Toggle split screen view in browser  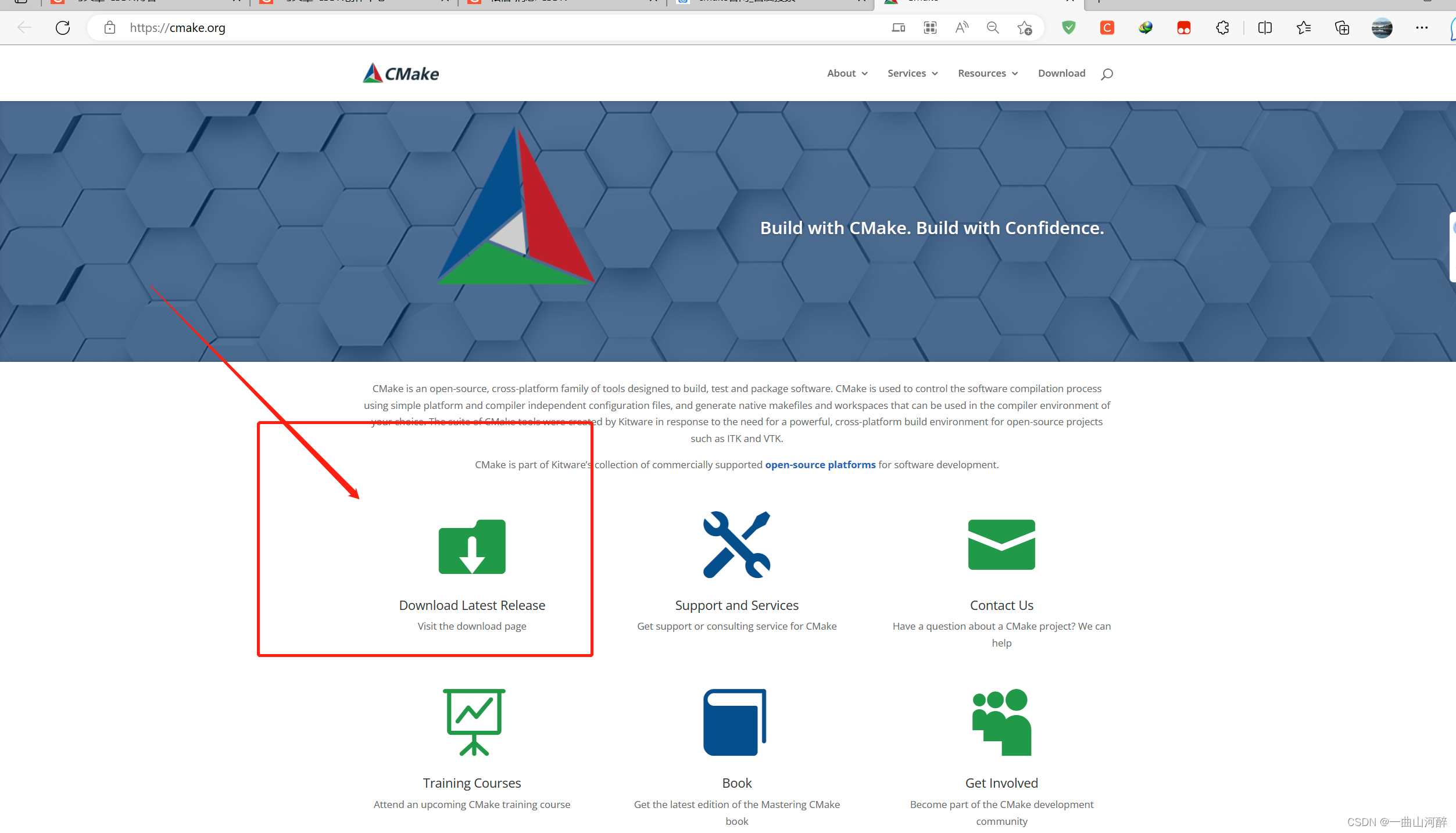click(1264, 27)
